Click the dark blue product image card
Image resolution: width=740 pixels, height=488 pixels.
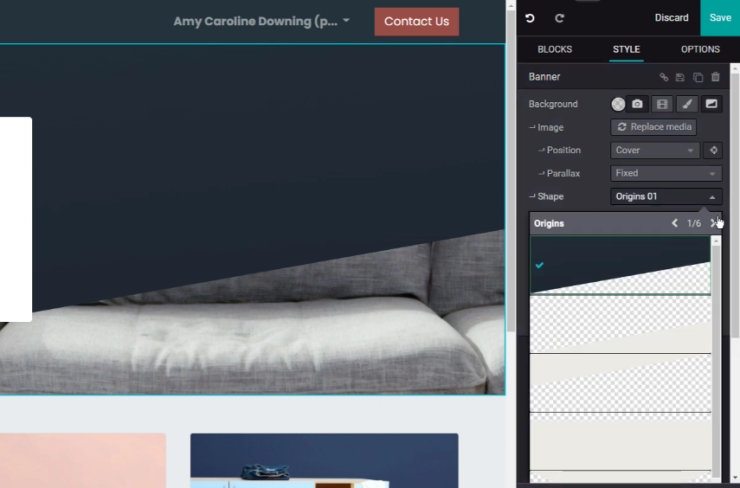tap(324, 461)
